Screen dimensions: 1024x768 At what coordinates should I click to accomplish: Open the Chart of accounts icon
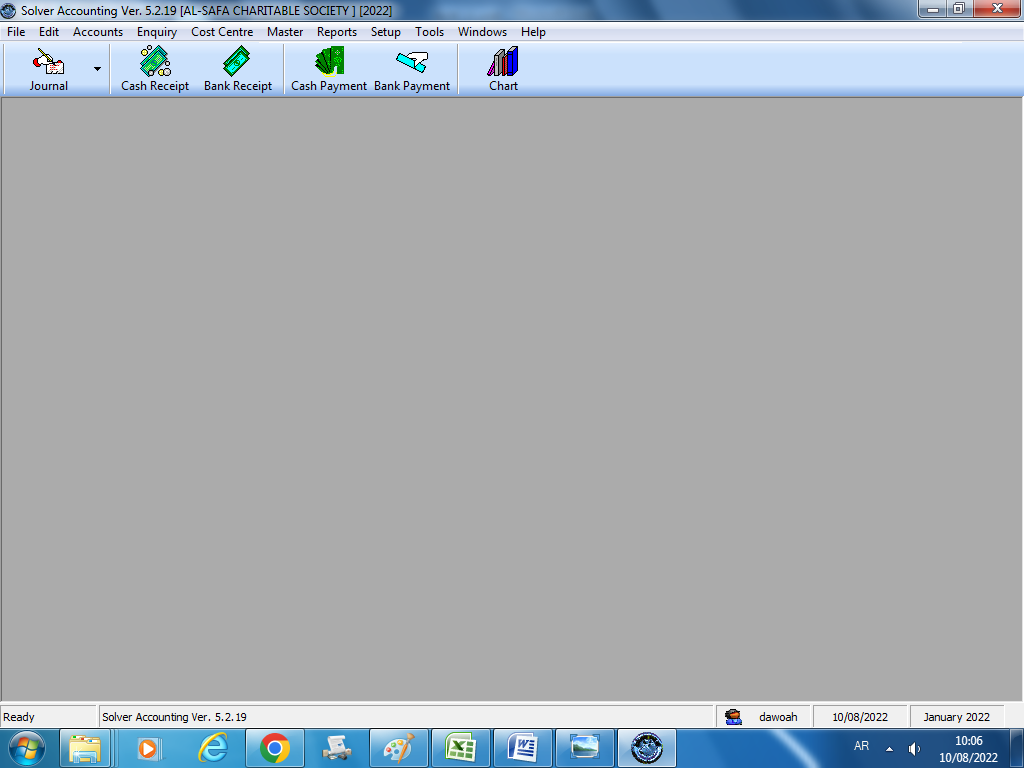pos(503,69)
